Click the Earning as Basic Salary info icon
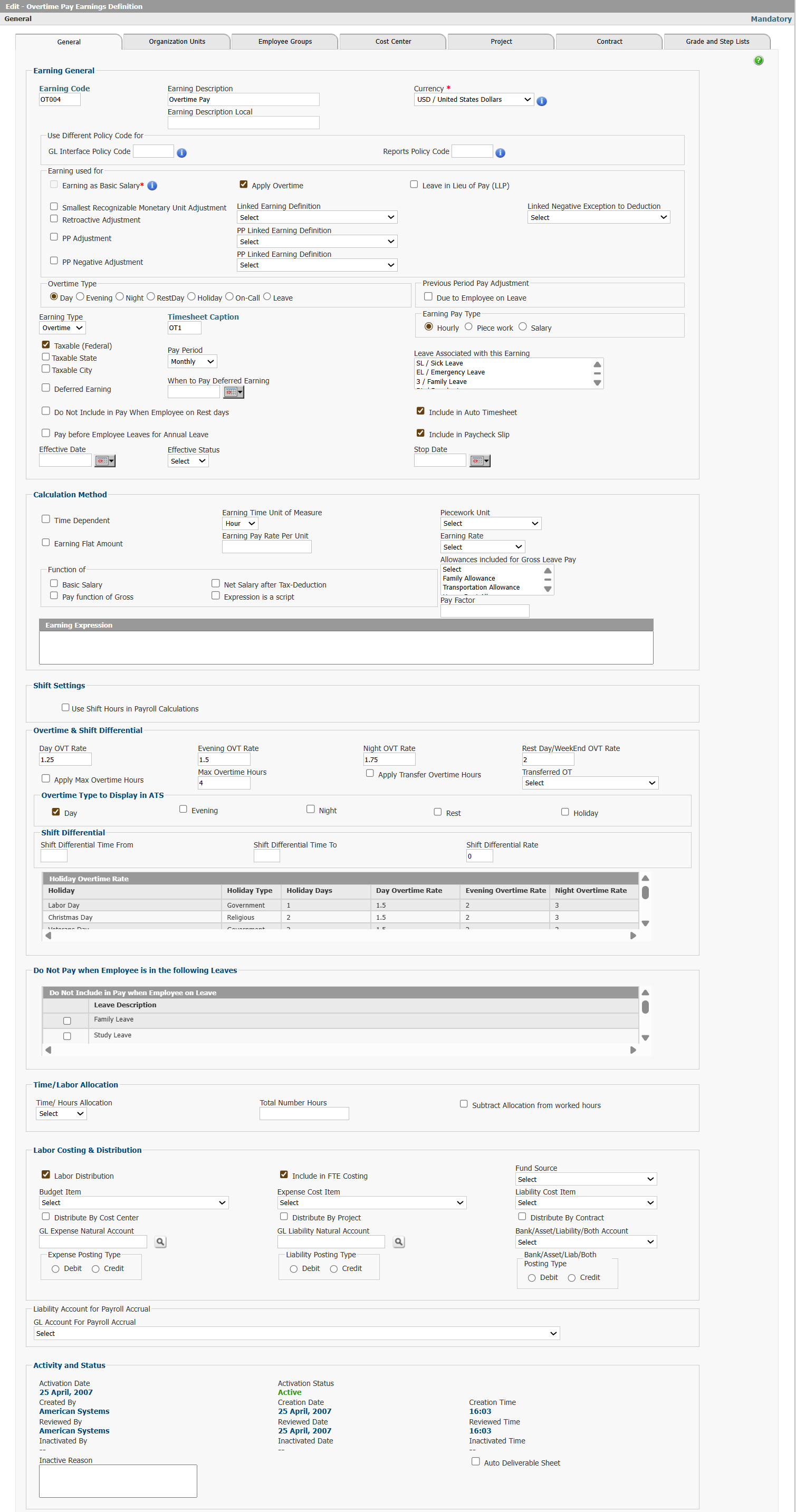The height and width of the screenshot is (1512, 796). [152, 186]
